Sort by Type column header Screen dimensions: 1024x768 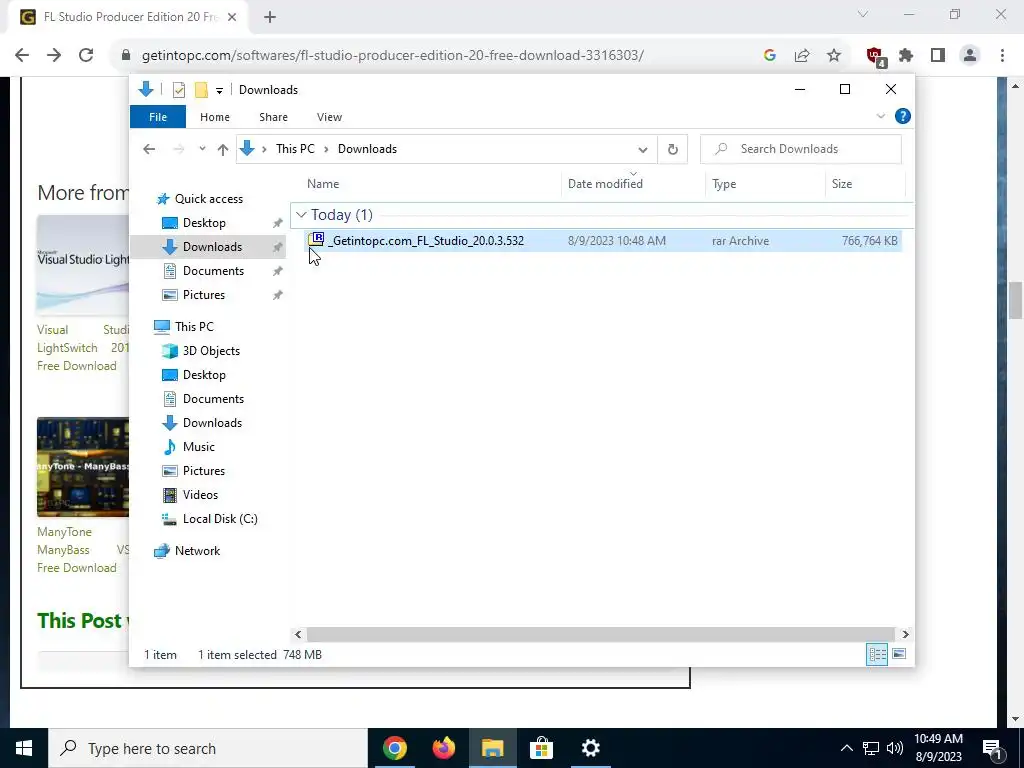click(x=765, y=184)
